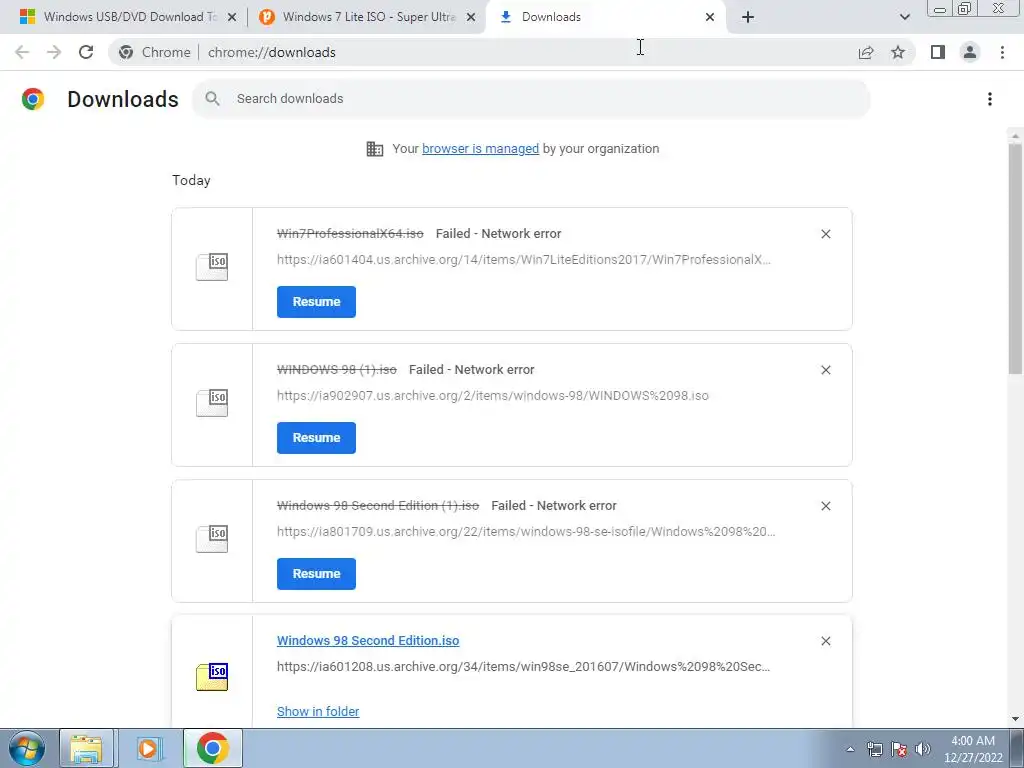The image size is (1024, 768).
Task: Click the search magnifier icon
Action: 212,99
